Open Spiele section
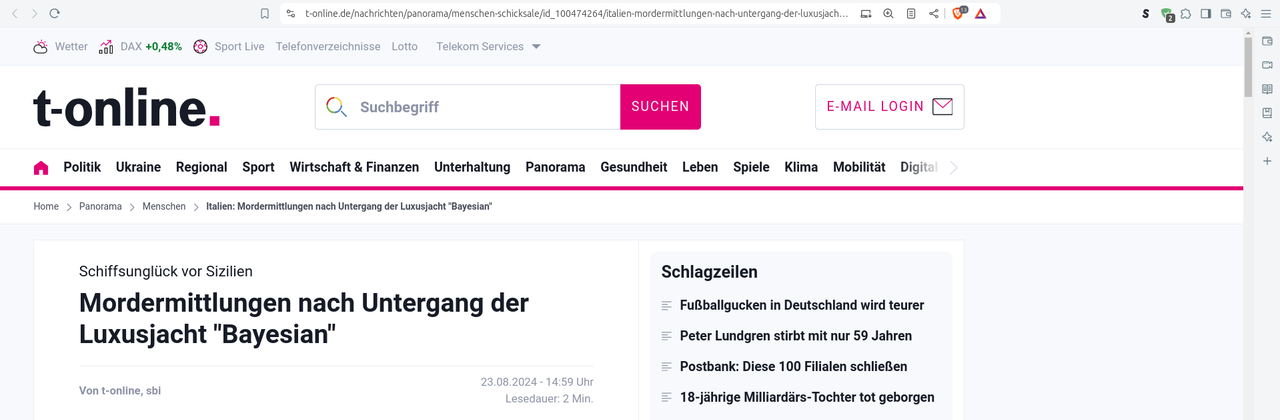Viewport: 1280px width, 420px height. [751, 167]
